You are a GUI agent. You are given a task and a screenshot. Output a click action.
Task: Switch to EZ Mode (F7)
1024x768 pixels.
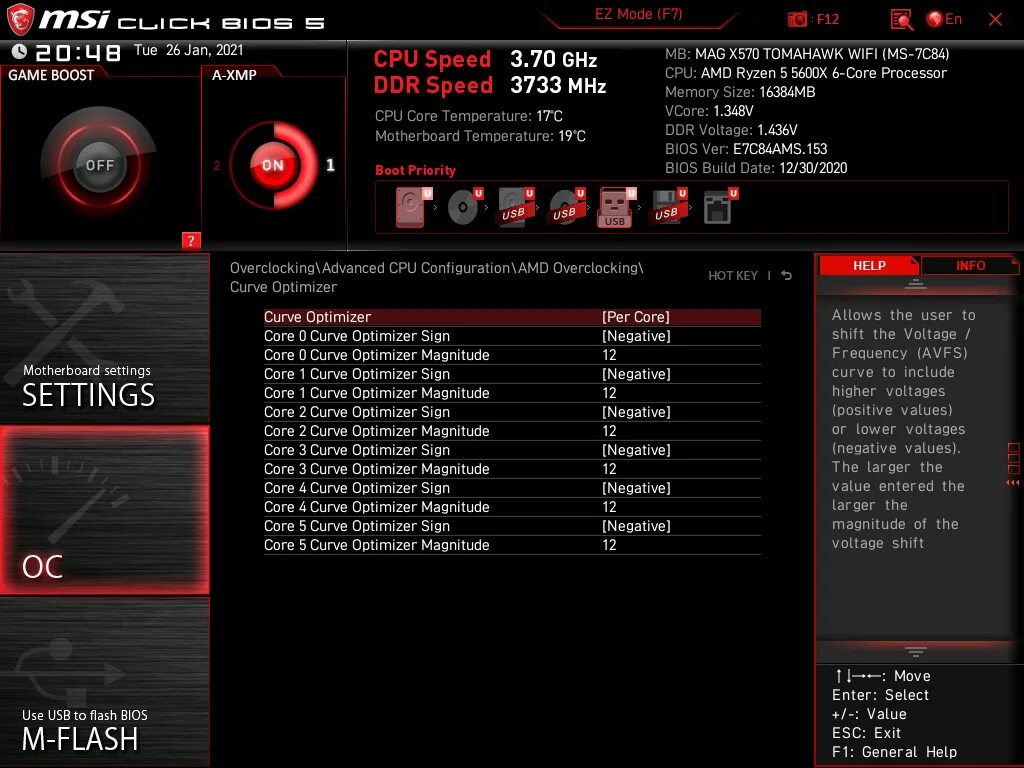click(x=638, y=14)
